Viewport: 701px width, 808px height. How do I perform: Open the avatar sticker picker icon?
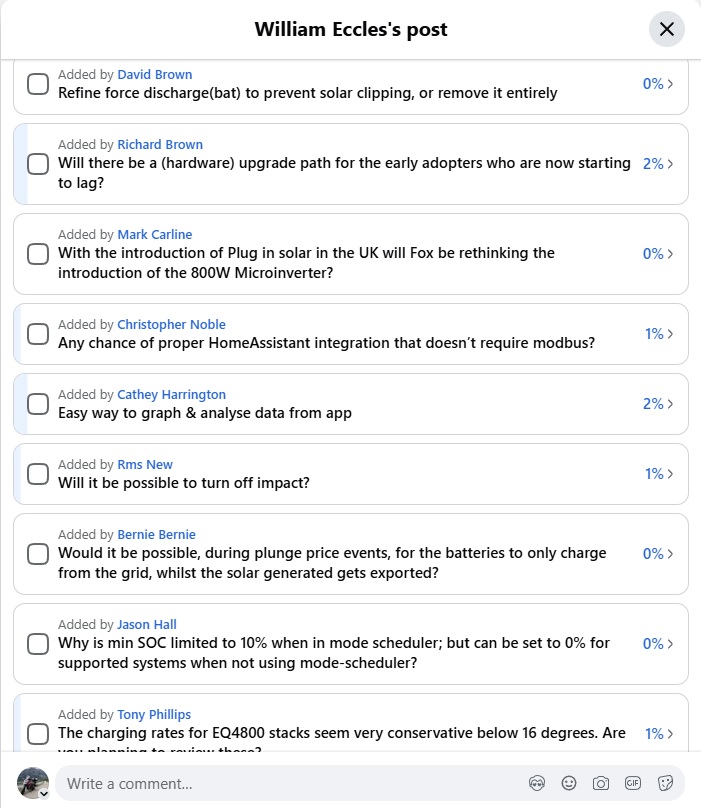pos(537,783)
